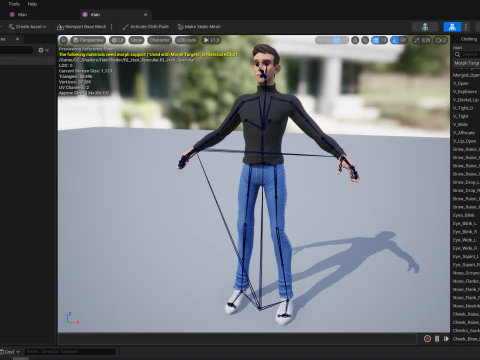Click the highlighted transform gizmo mode button
480x360 pixels.
336,40
